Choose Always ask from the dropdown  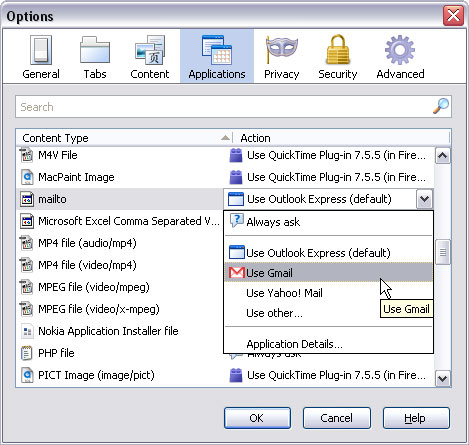pyautogui.click(x=328, y=222)
